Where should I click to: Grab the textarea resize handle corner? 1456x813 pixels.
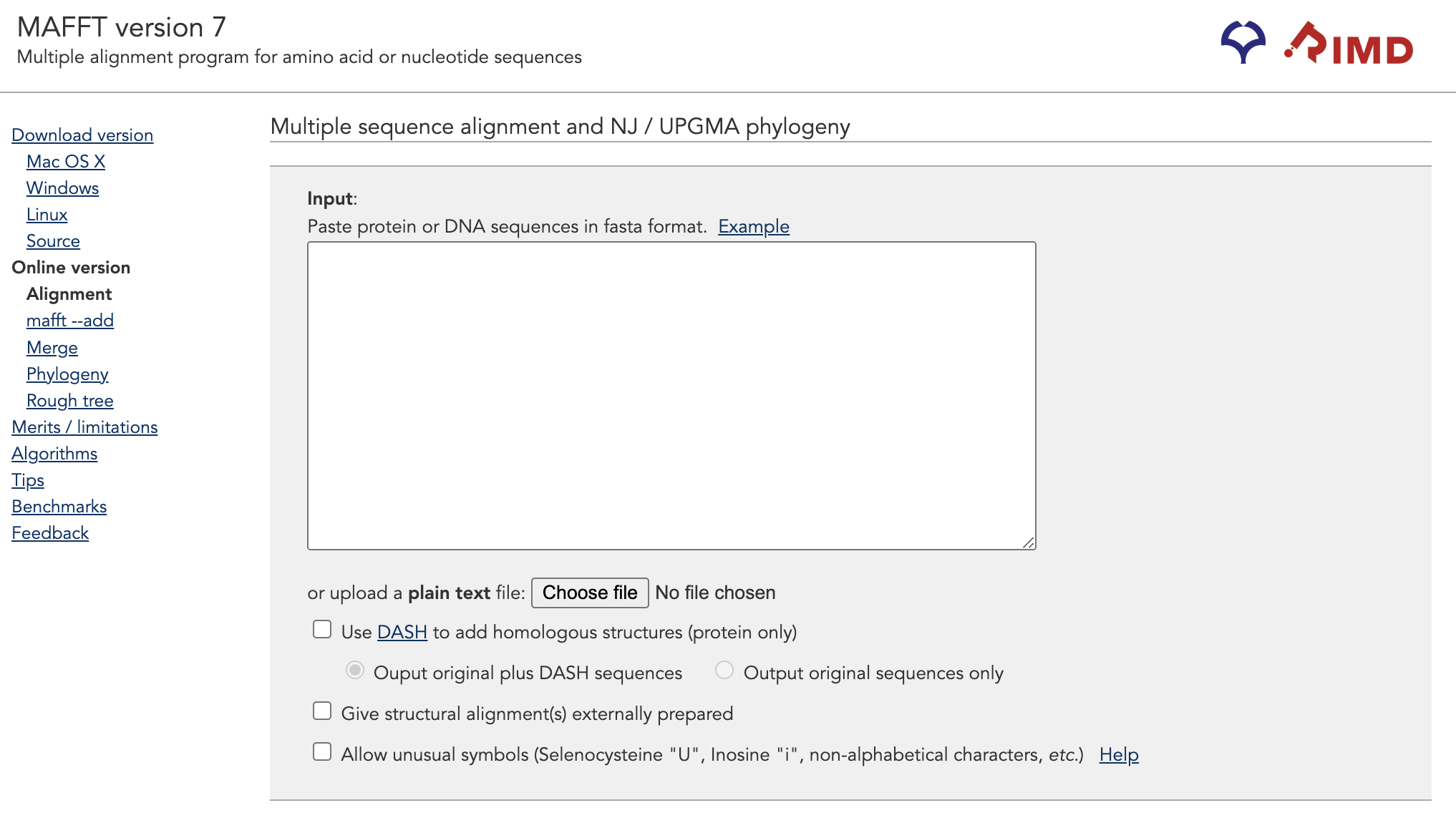tap(1029, 542)
